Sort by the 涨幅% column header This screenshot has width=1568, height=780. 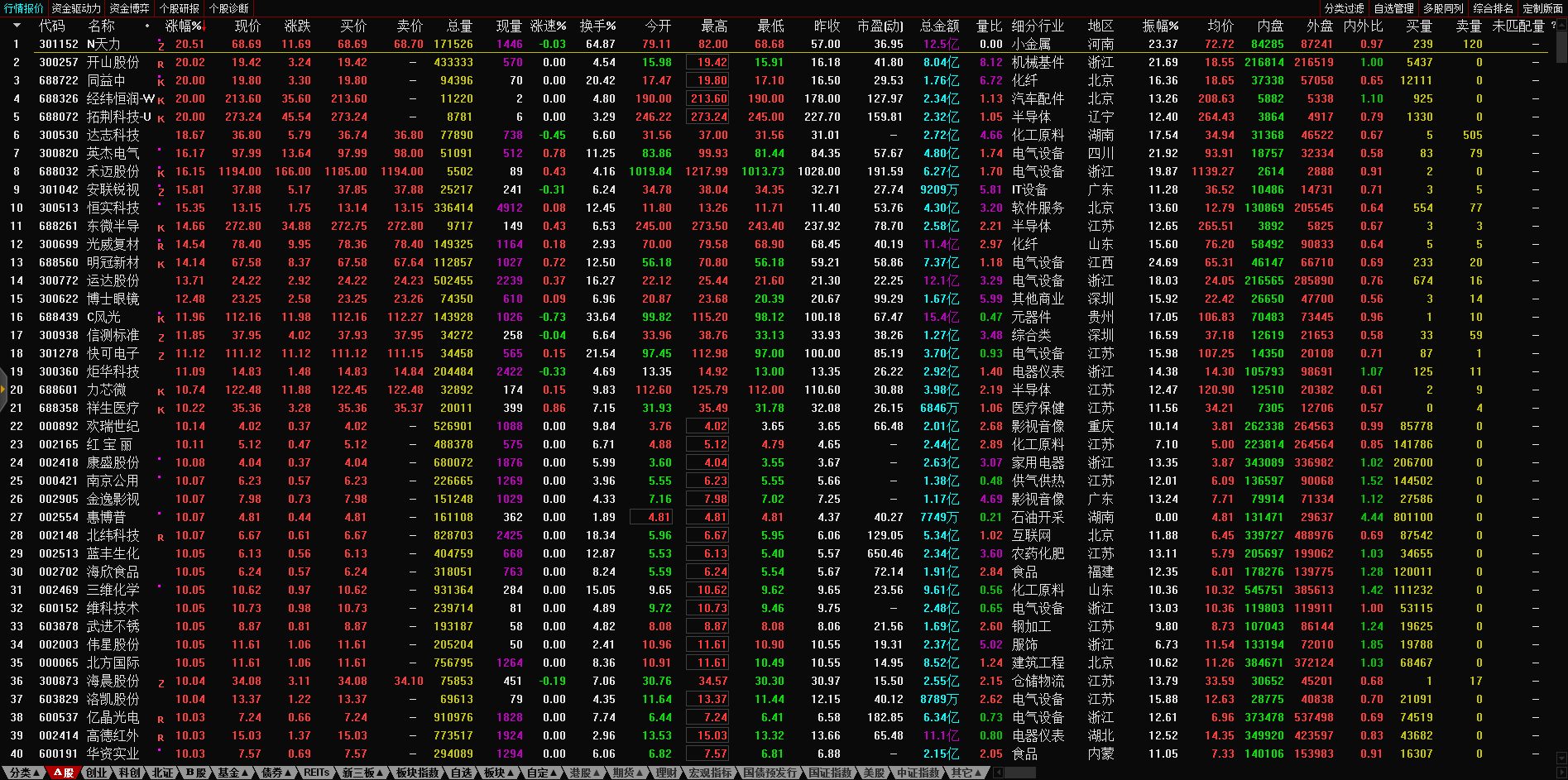pyautogui.click(x=184, y=26)
